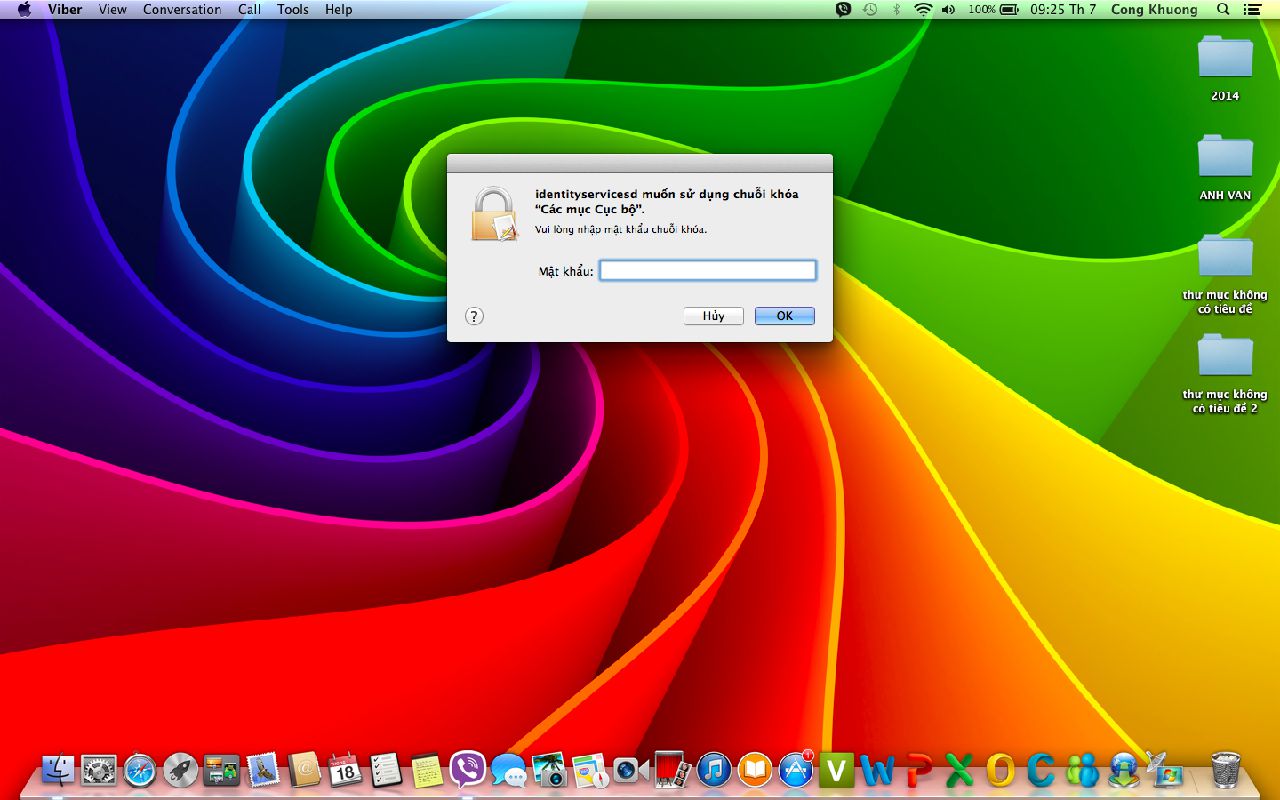1280x800 pixels.
Task: Open the Conversation menu
Action: pyautogui.click(x=181, y=9)
